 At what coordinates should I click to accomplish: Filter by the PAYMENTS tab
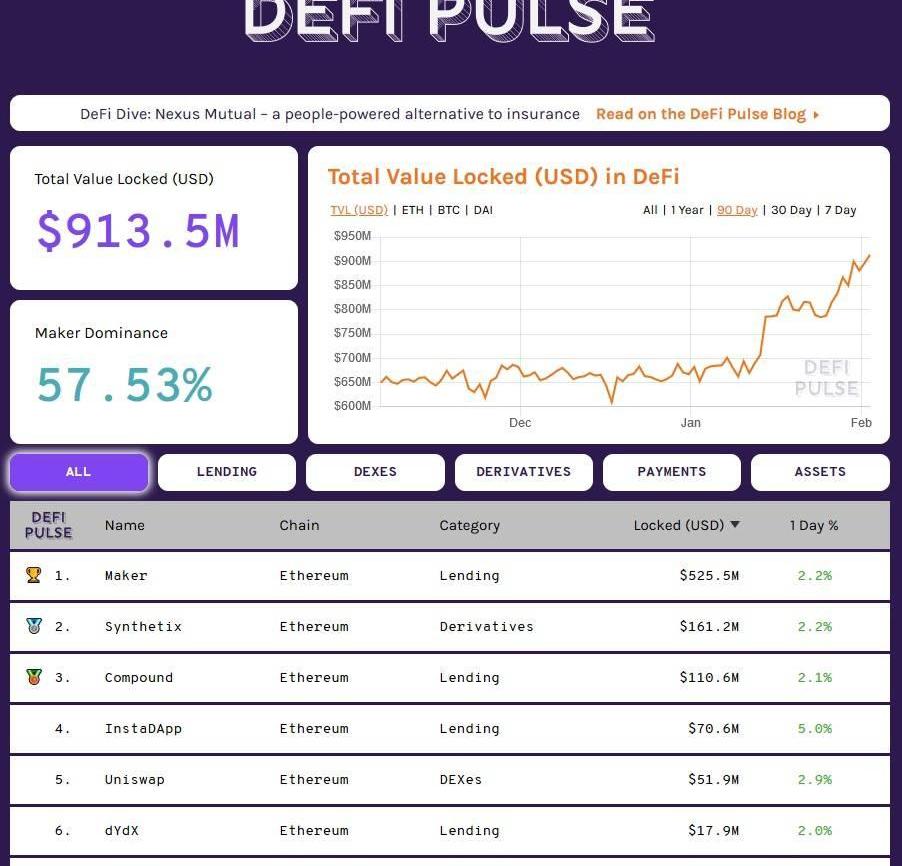pos(671,472)
